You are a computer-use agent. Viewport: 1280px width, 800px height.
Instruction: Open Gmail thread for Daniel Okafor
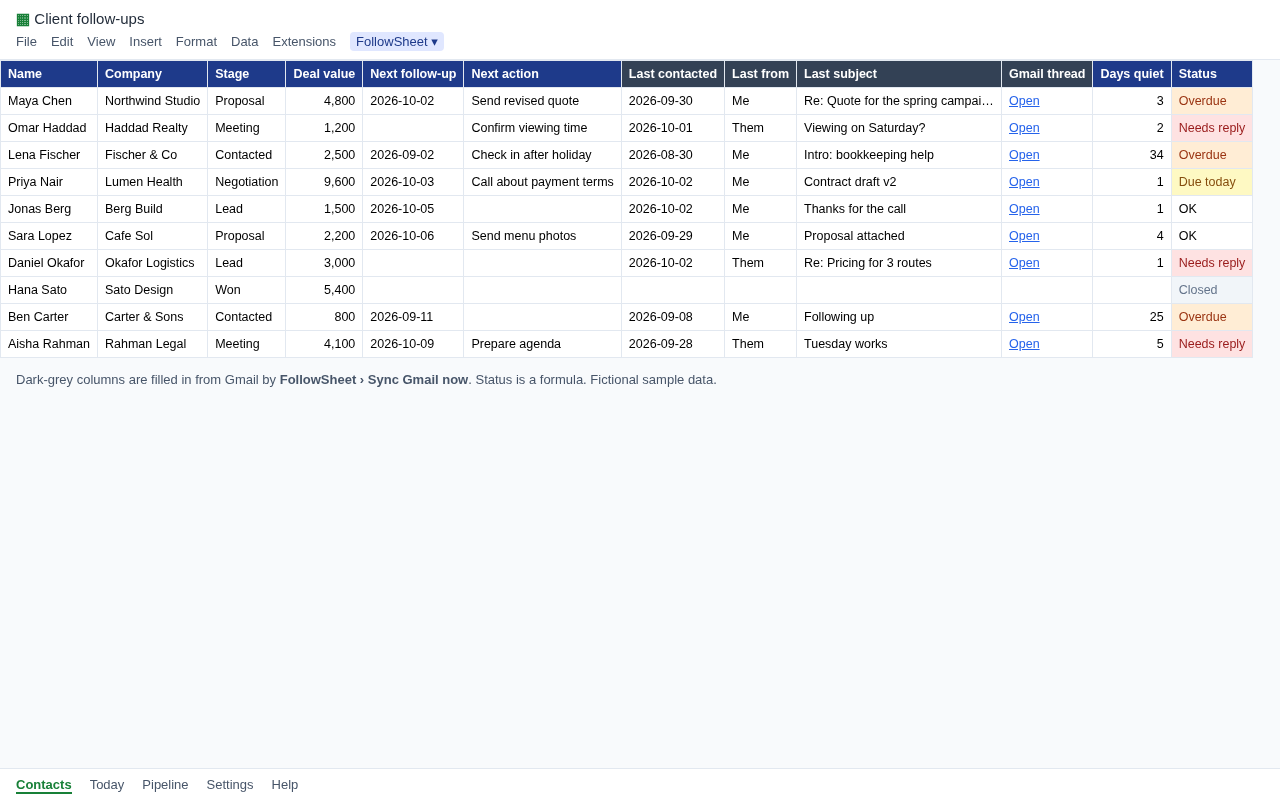(1024, 263)
